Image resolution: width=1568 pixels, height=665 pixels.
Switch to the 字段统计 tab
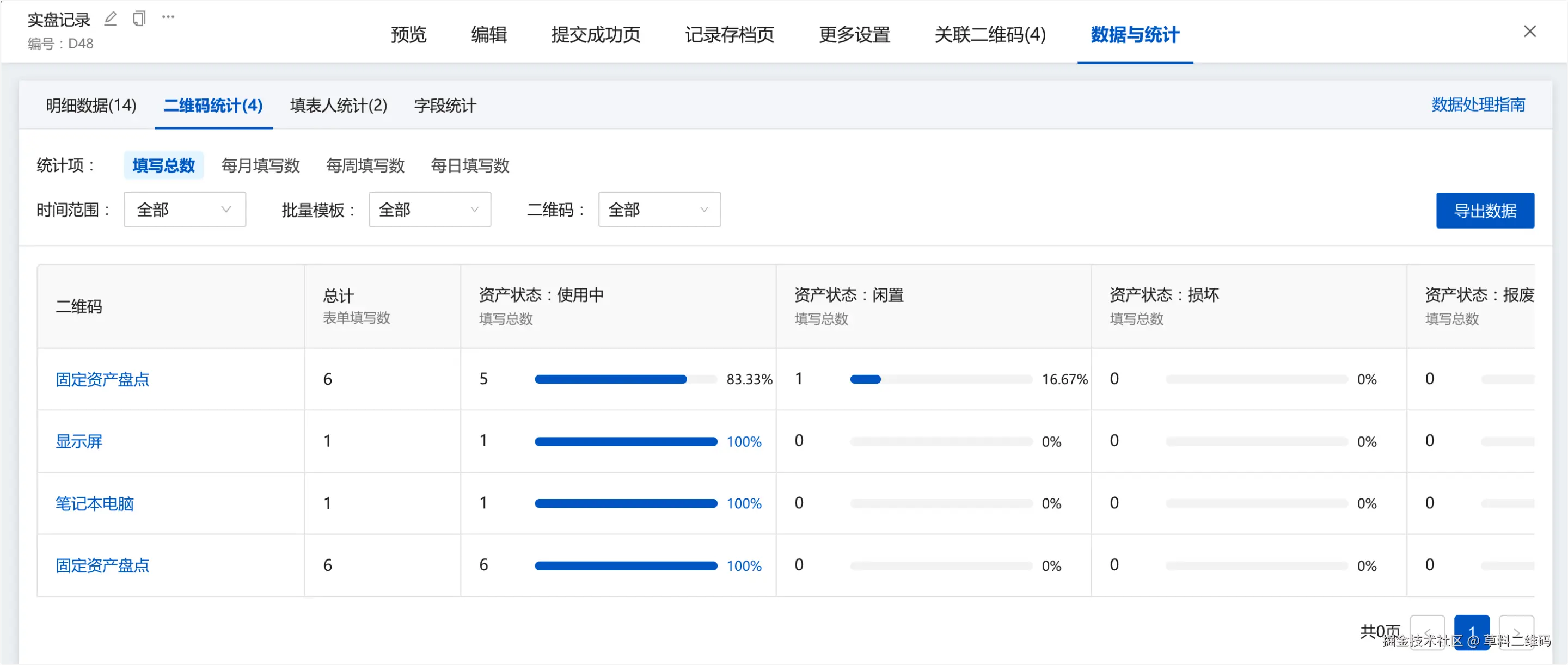pos(445,106)
